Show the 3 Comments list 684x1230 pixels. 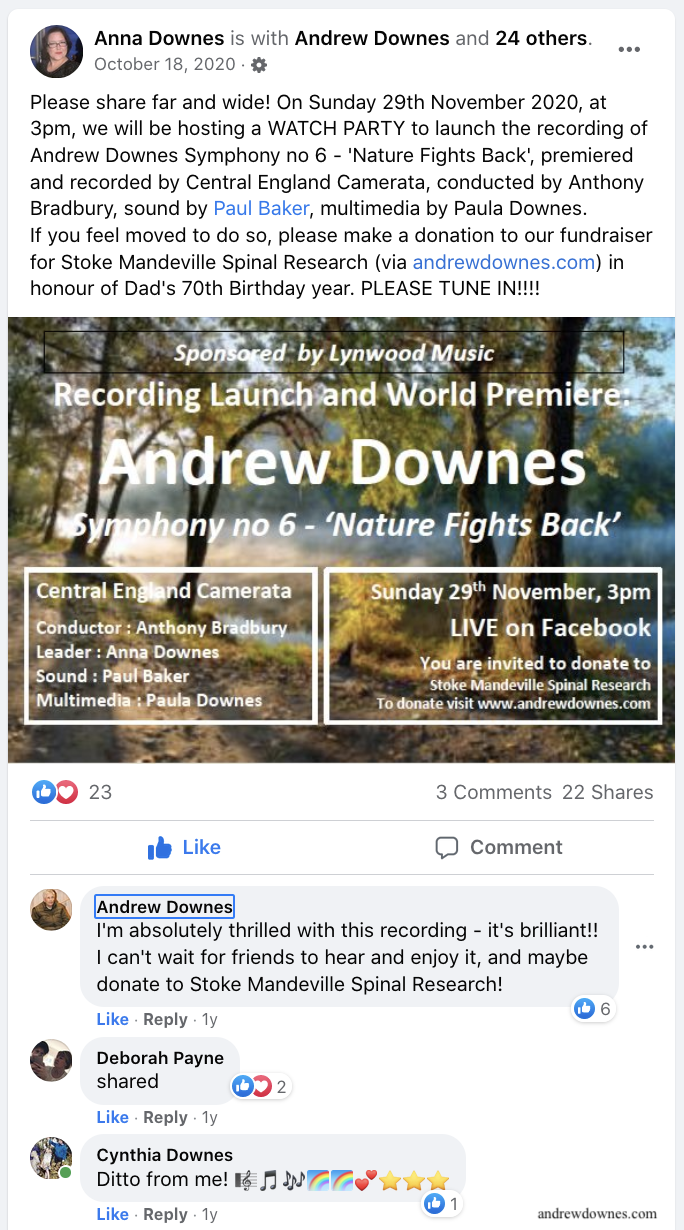pyautogui.click(x=493, y=792)
